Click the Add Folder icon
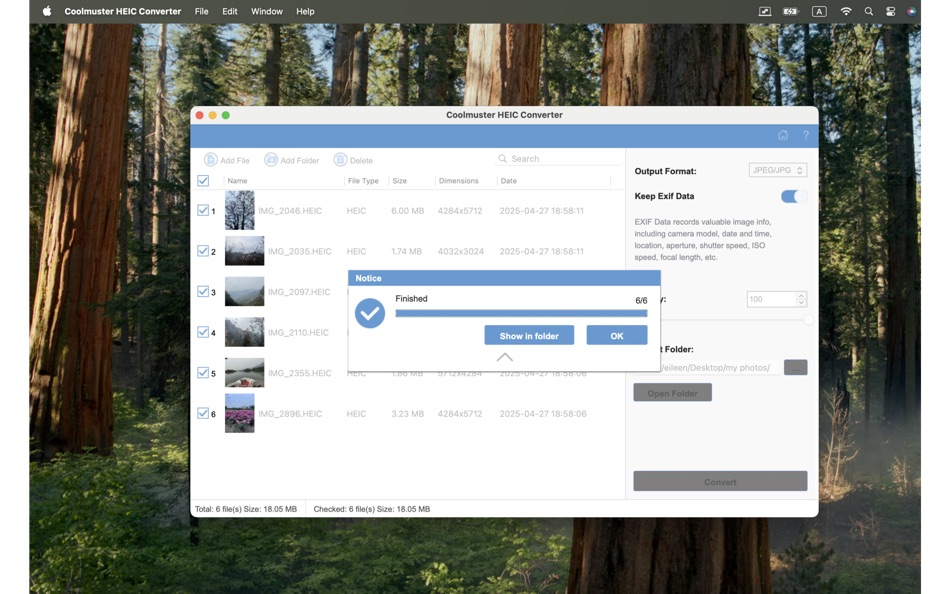 [x=270, y=159]
